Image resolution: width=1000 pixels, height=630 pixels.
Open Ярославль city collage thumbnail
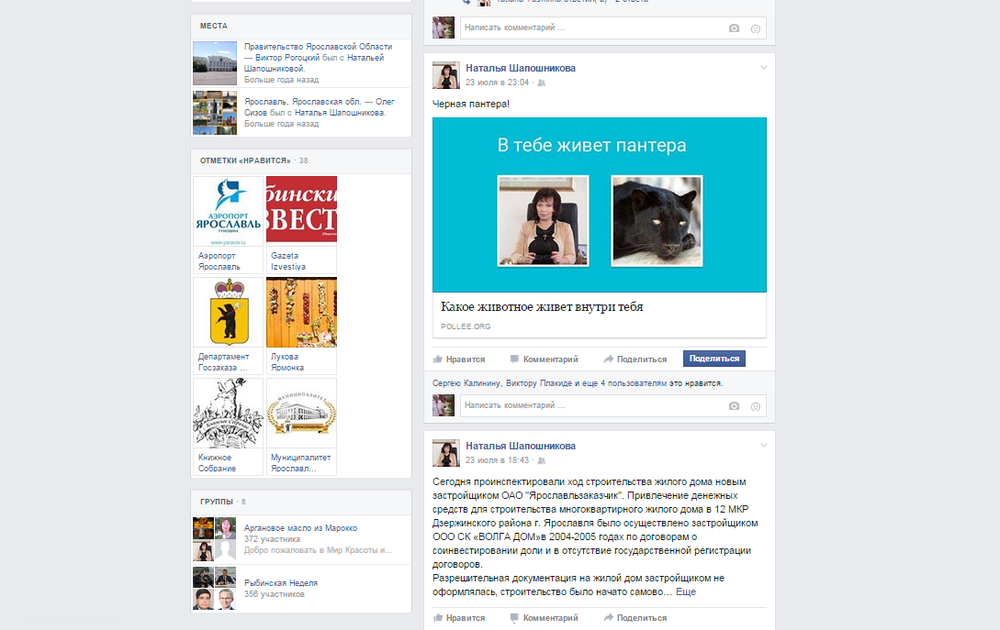(215, 113)
